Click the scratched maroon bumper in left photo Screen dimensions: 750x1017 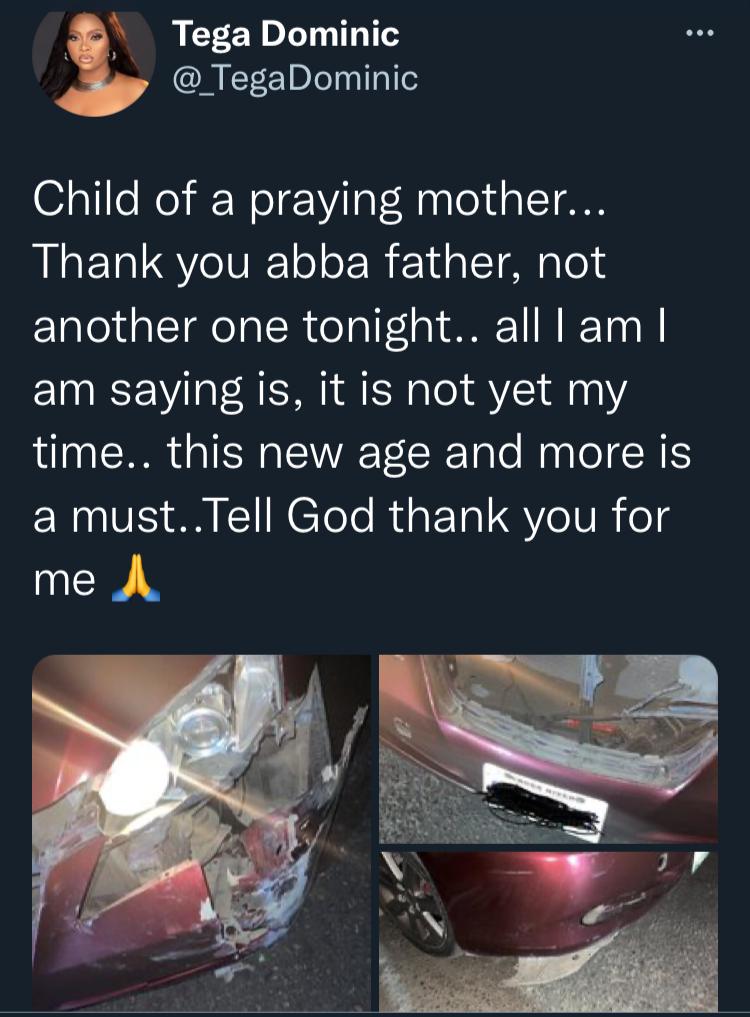[x=149, y=921]
